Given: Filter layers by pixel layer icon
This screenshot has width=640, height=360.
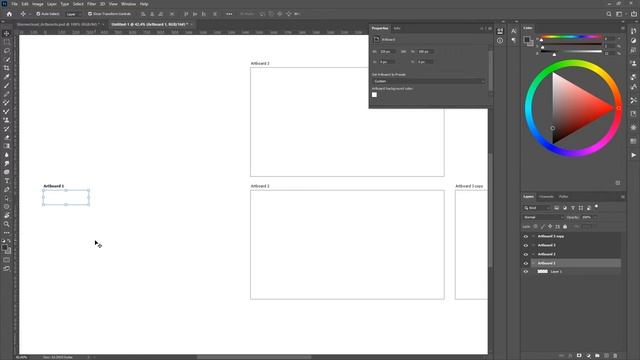Looking at the screenshot, I should pyautogui.click(x=556, y=208).
